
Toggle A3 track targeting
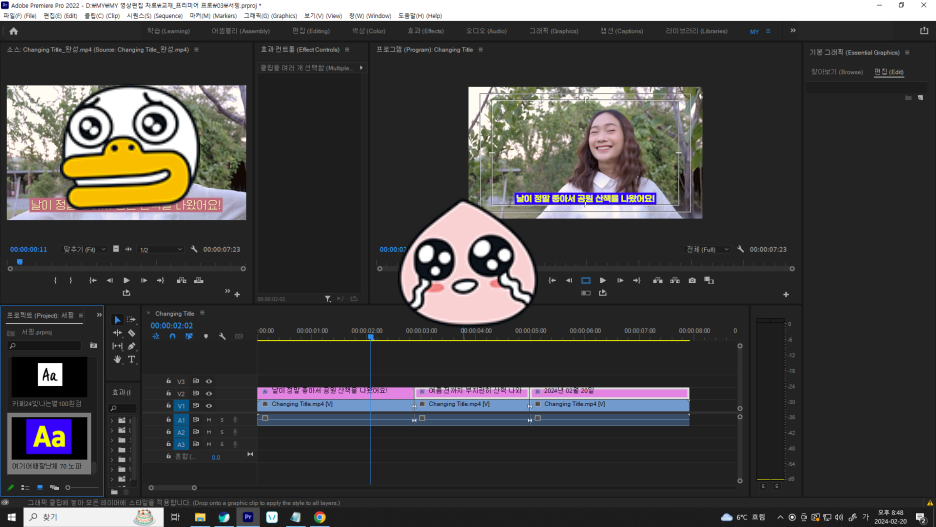181,445
